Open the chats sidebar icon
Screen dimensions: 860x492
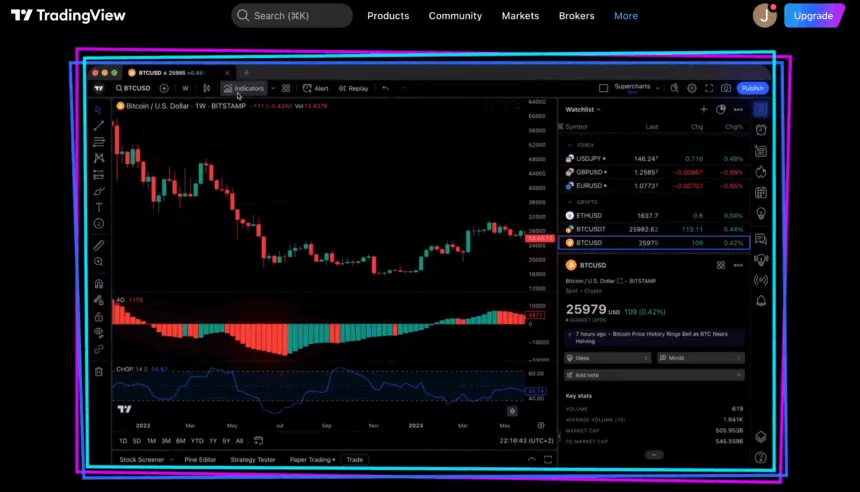(x=761, y=239)
